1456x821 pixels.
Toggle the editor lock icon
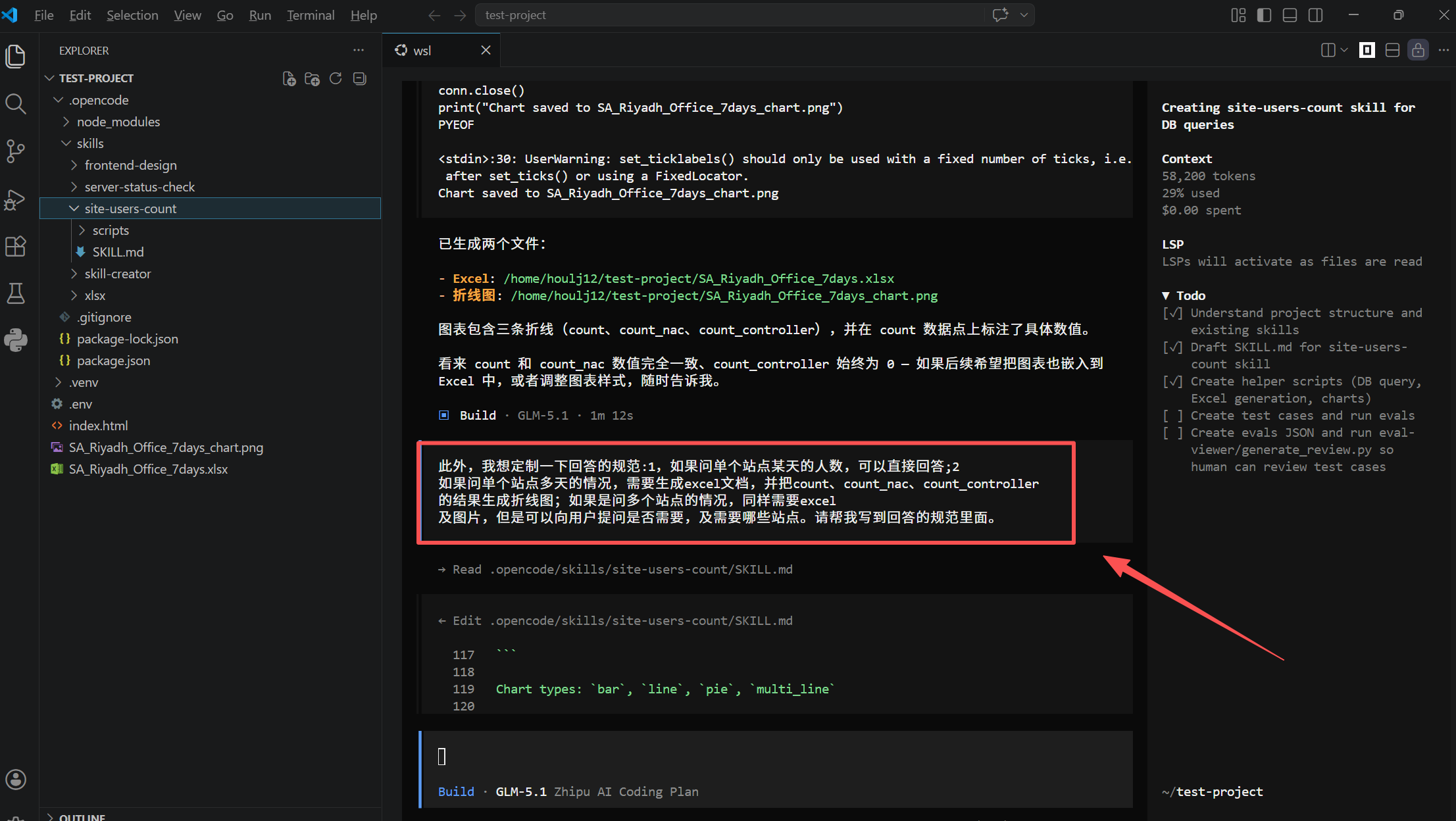(x=1418, y=50)
